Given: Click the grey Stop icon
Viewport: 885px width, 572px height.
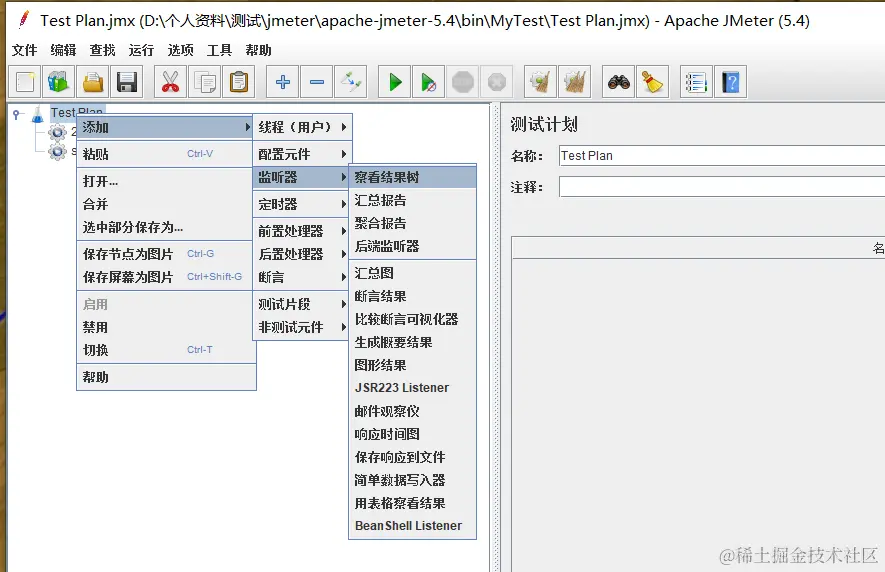Looking at the screenshot, I should [463, 82].
